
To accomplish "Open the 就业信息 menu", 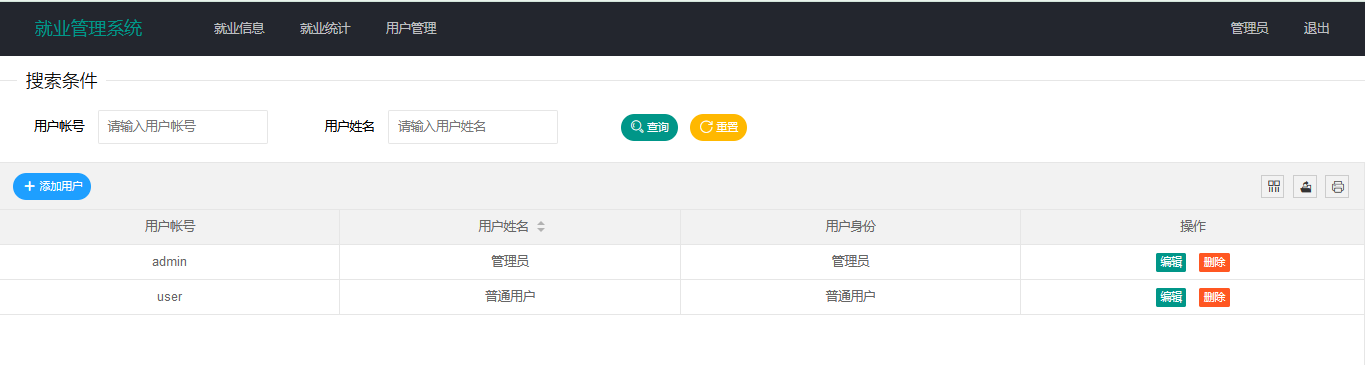I will coord(239,28).
